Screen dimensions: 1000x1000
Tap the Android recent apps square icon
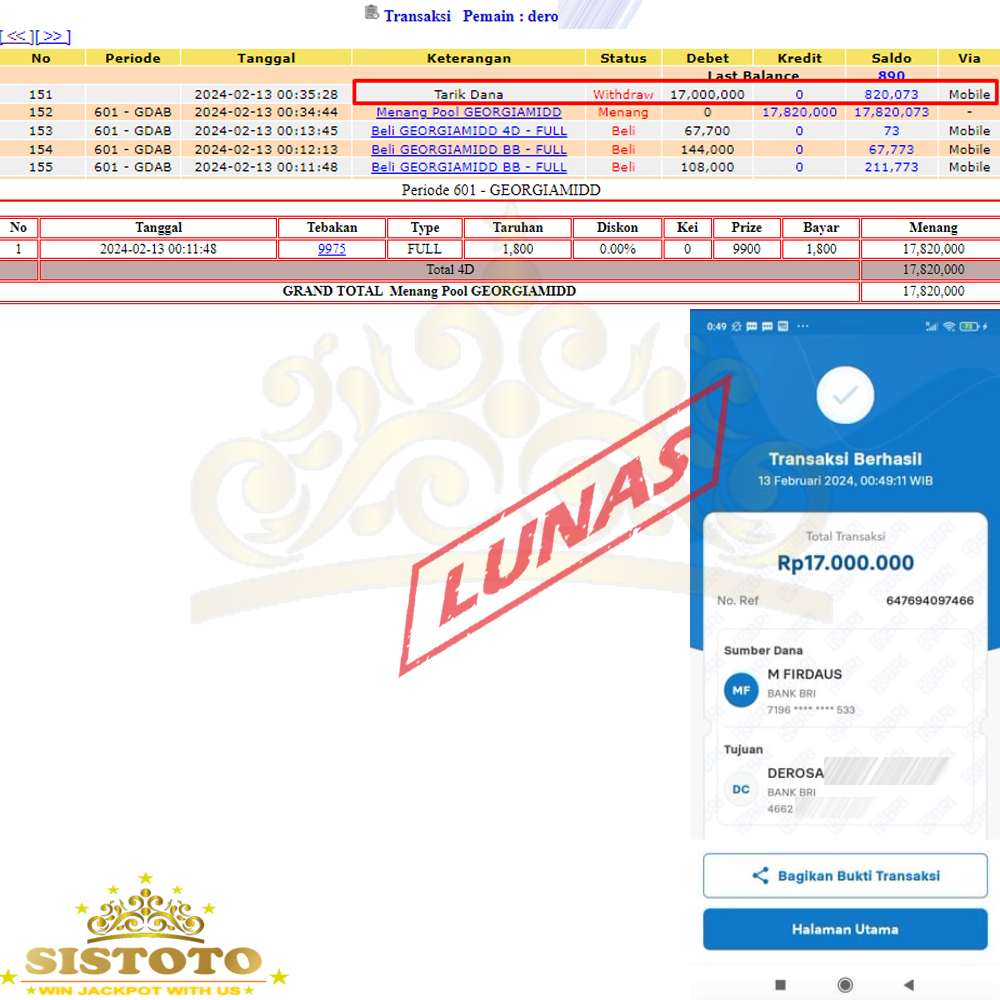[x=781, y=984]
